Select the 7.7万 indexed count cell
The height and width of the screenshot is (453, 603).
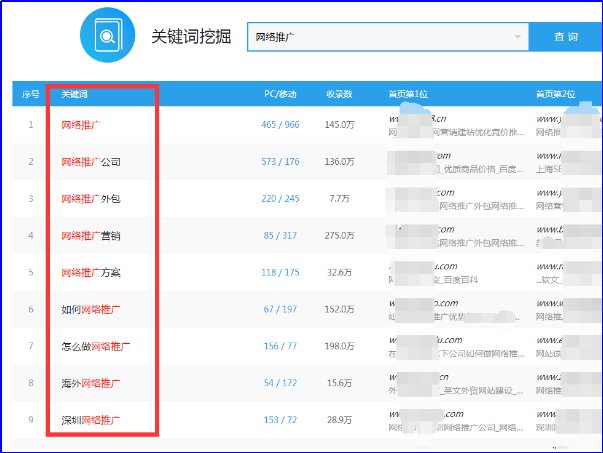tap(339, 198)
